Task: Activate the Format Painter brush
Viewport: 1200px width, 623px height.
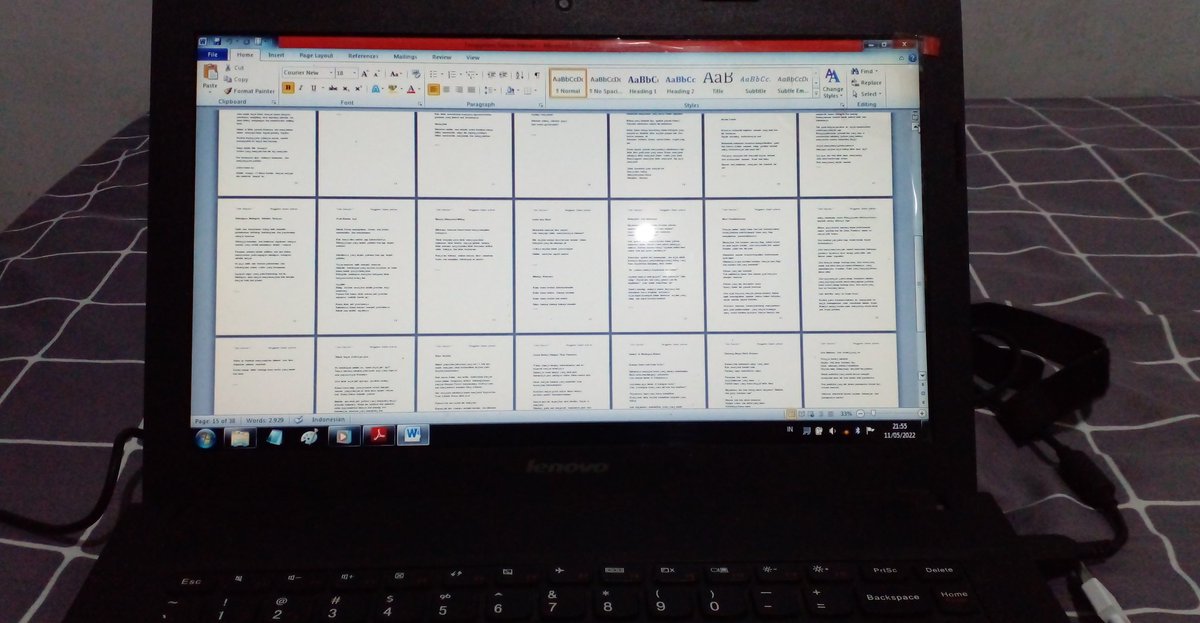Action: pos(250,91)
